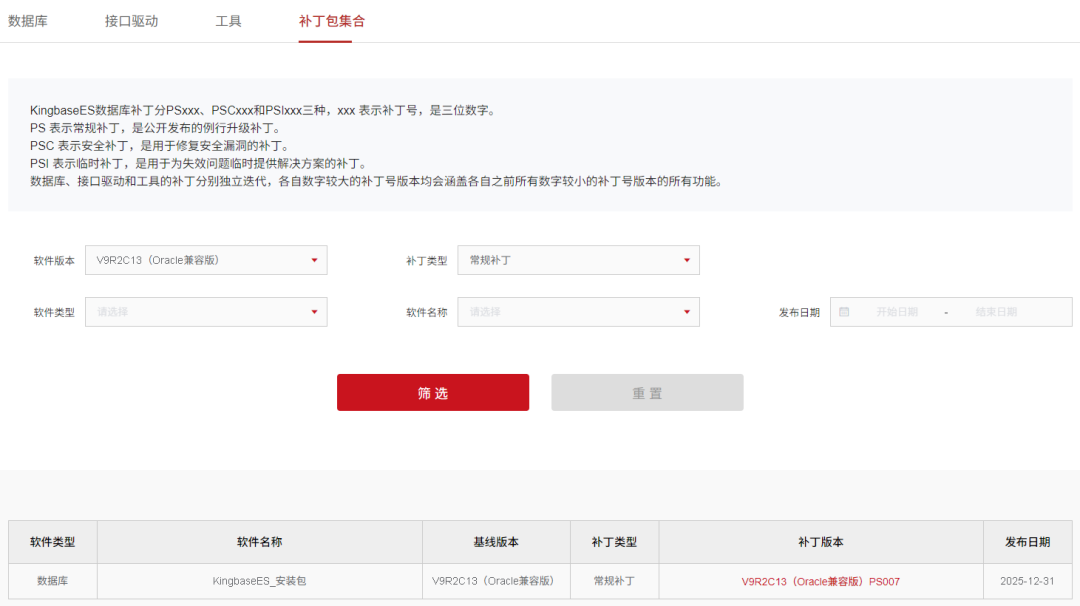Click the description line starting with PSC 表示安全补丁
Viewport: 1080px width, 606px height.
pyautogui.click(x=161, y=146)
